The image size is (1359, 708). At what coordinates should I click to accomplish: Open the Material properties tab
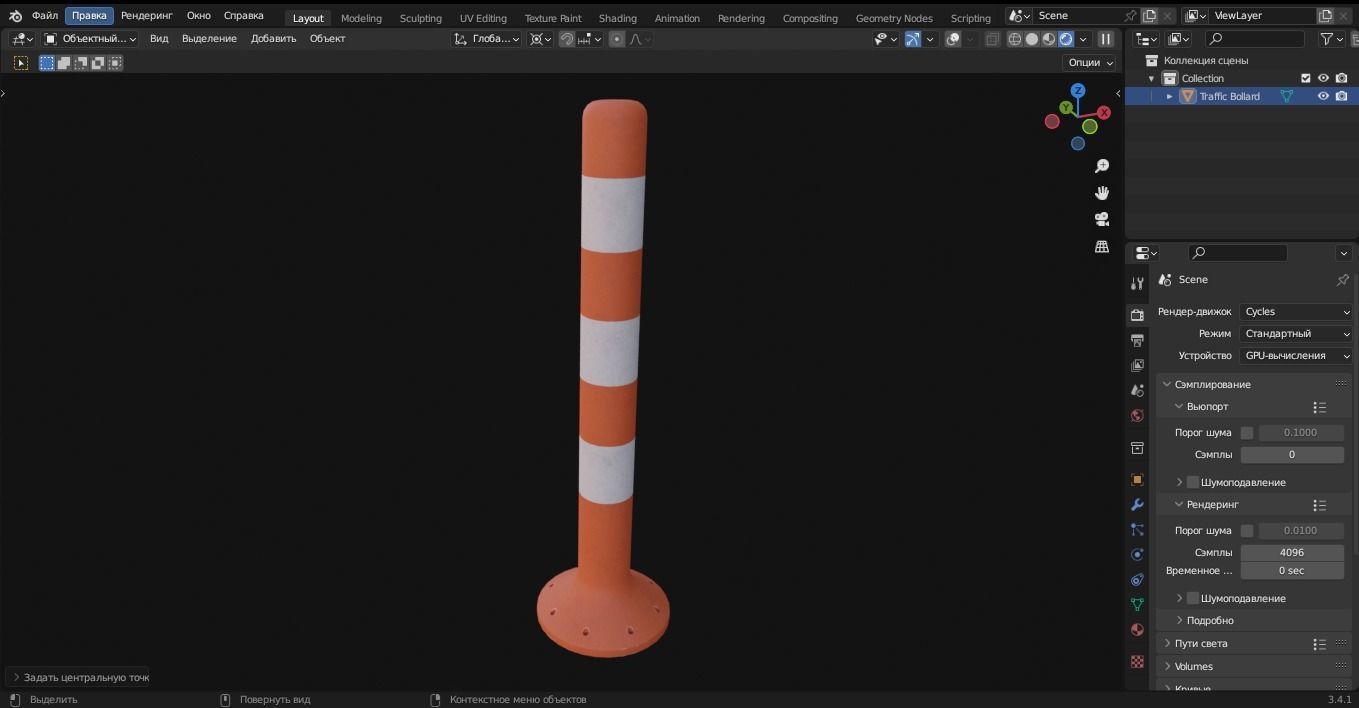pos(1137,630)
